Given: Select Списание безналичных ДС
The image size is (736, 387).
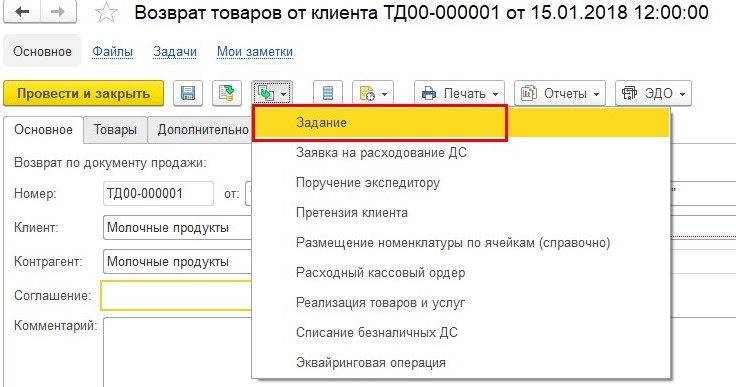Looking at the screenshot, I should tap(460, 333).
